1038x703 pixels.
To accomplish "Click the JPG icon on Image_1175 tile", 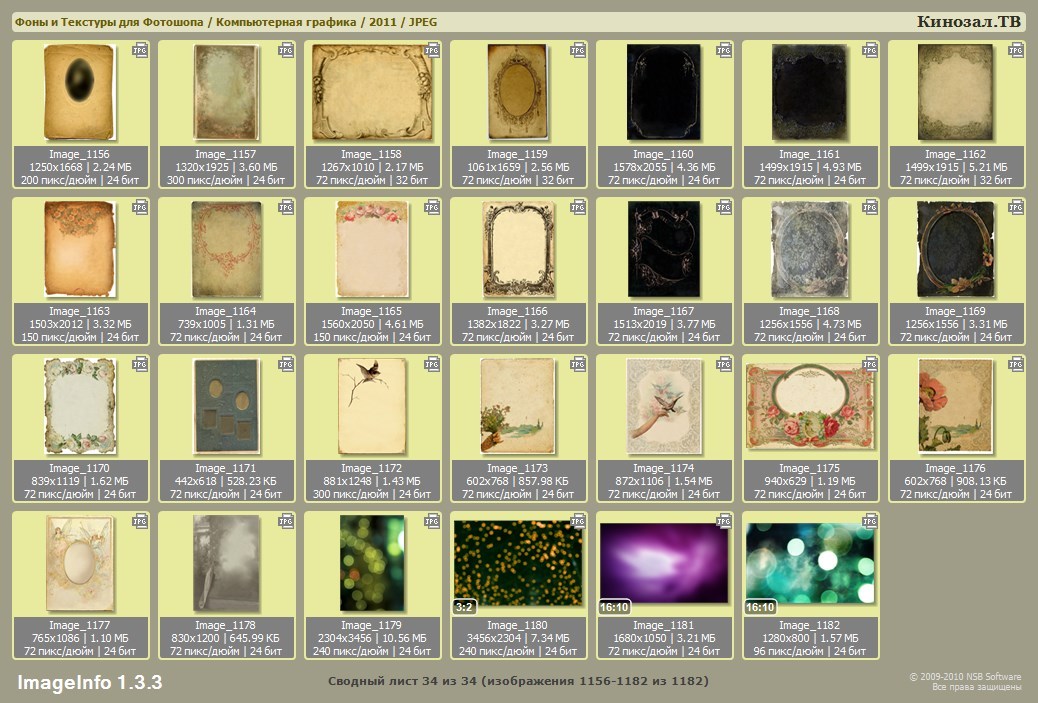I will coord(870,363).
